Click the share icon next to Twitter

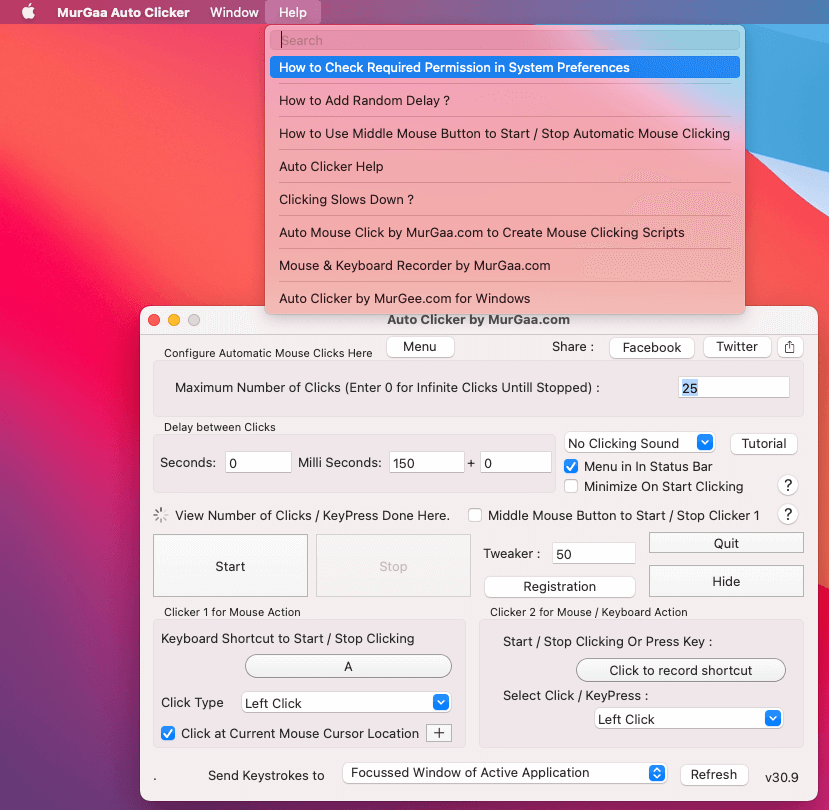790,347
